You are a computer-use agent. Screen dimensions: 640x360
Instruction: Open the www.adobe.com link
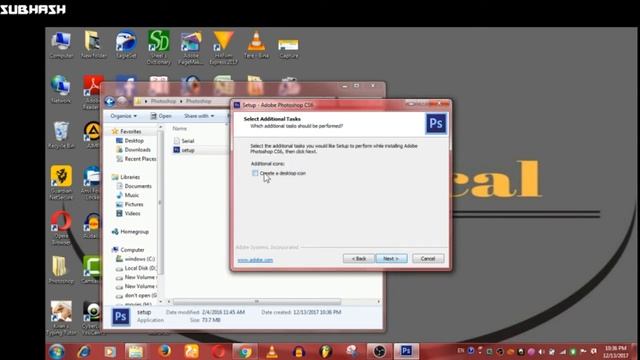pos(255,260)
